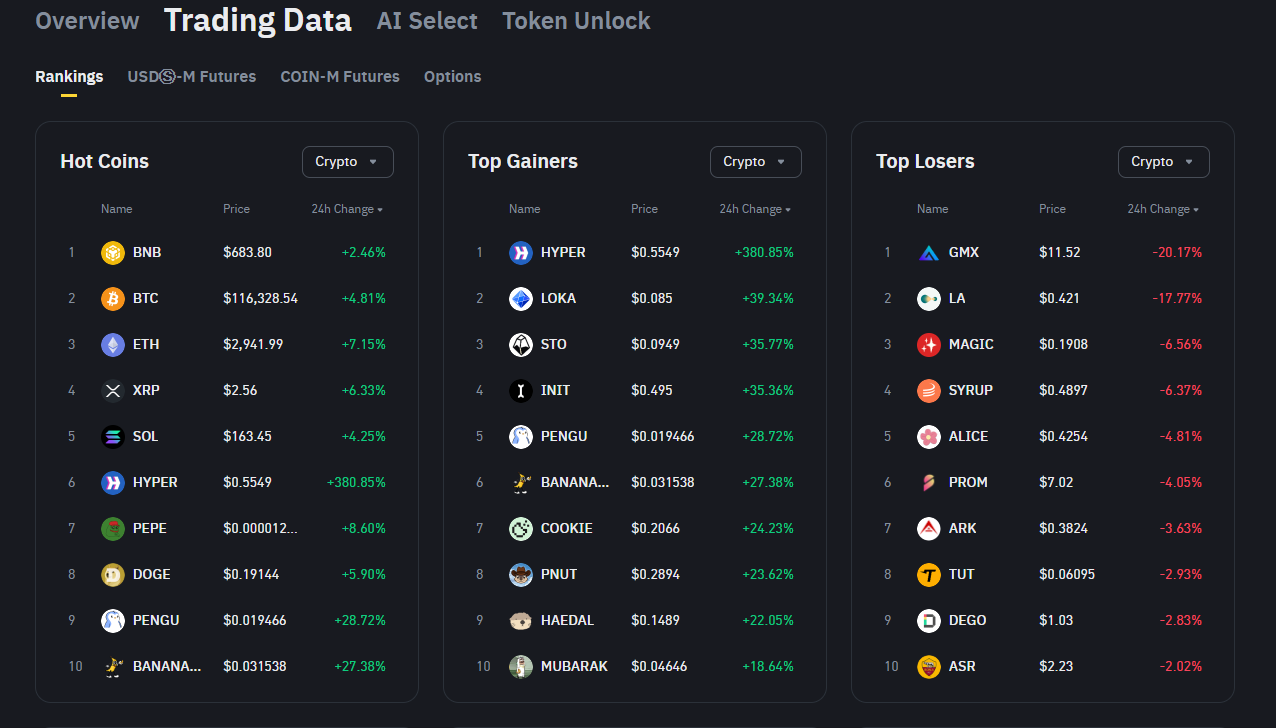Image resolution: width=1276 pixels, height=728 pixels.
Task: Sort Hot Coins by 24h Change
Action: [x=347, y=210]
